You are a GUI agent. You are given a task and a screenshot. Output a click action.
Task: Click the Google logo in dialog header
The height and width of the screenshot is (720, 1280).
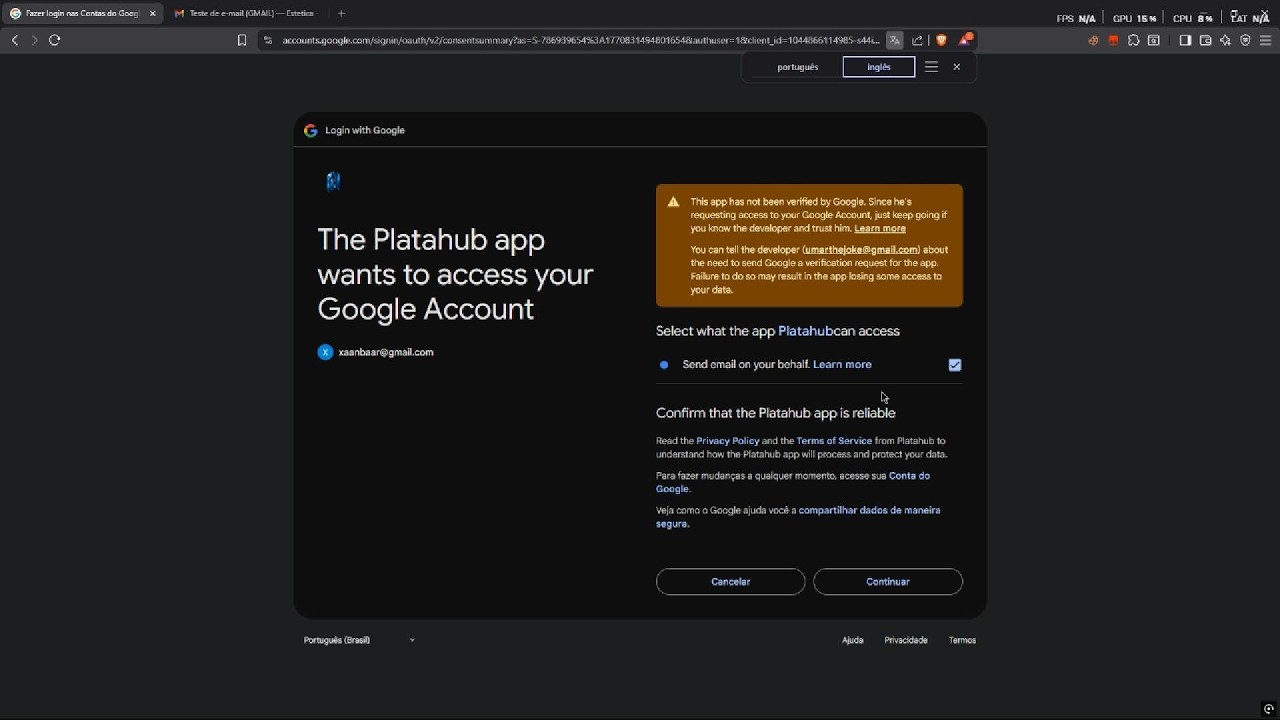tap(311, 130)
